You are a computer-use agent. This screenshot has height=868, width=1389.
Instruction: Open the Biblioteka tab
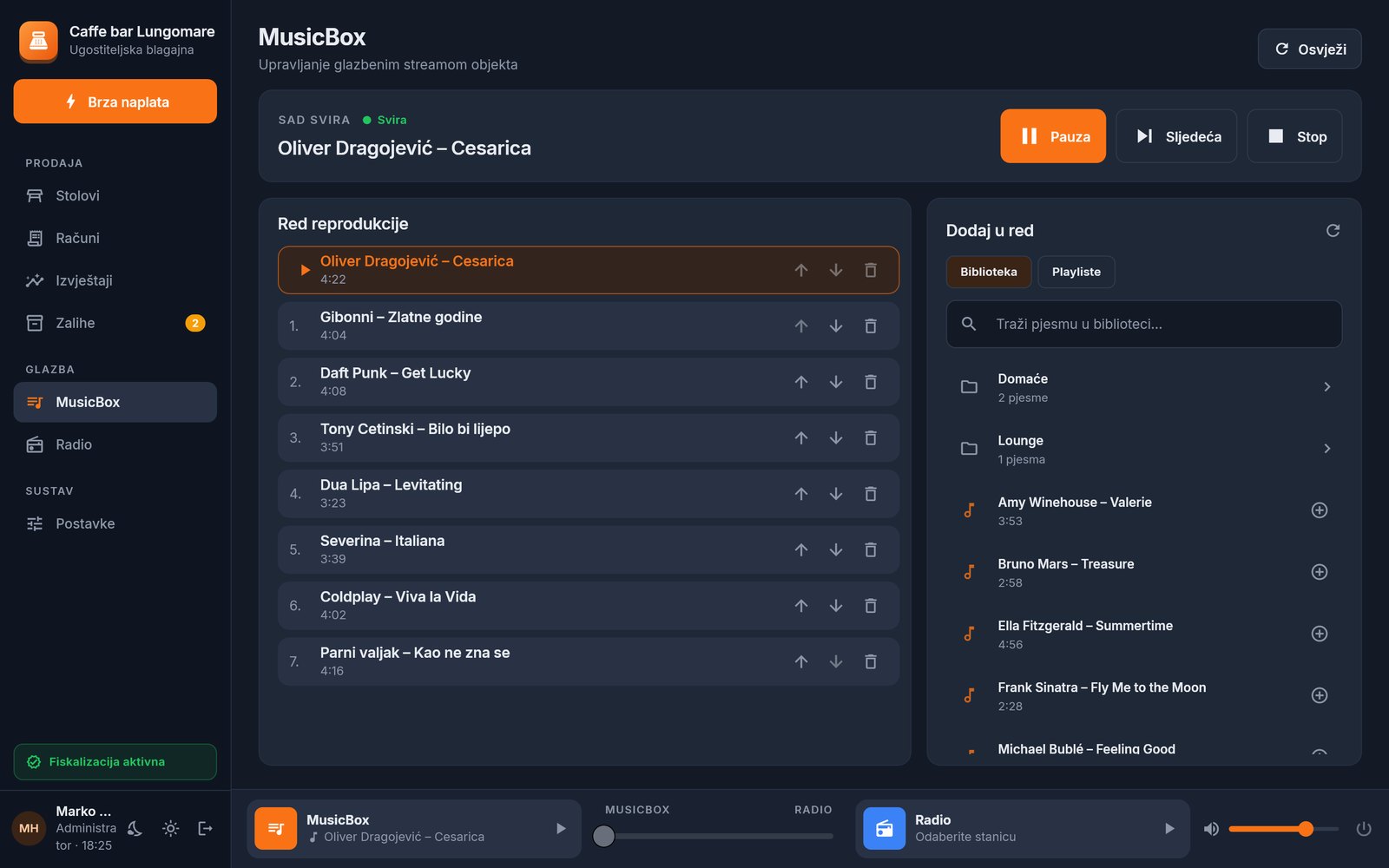pos(989,272)
